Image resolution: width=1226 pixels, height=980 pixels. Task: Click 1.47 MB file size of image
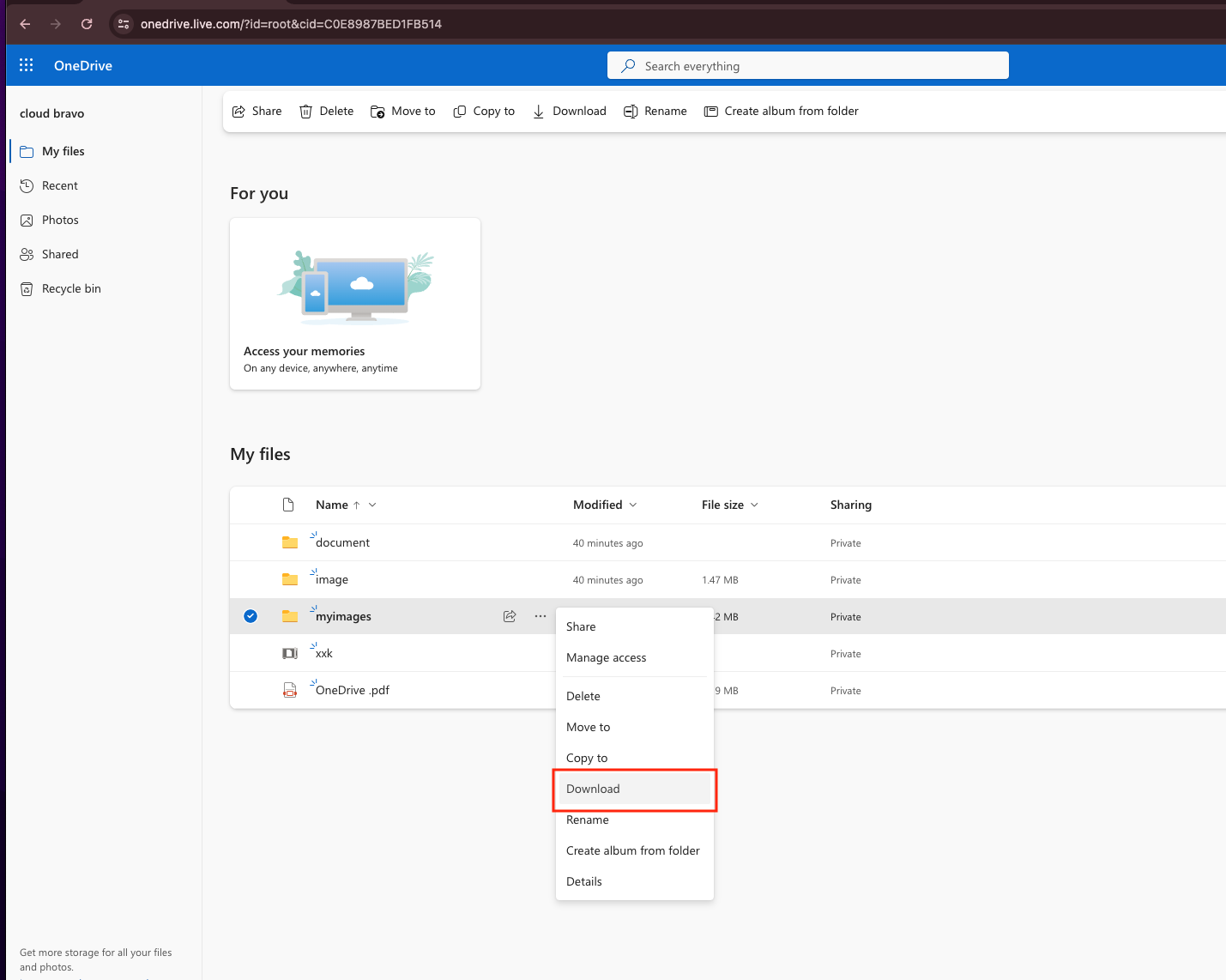pyautogui.click(x=720, y=580)
